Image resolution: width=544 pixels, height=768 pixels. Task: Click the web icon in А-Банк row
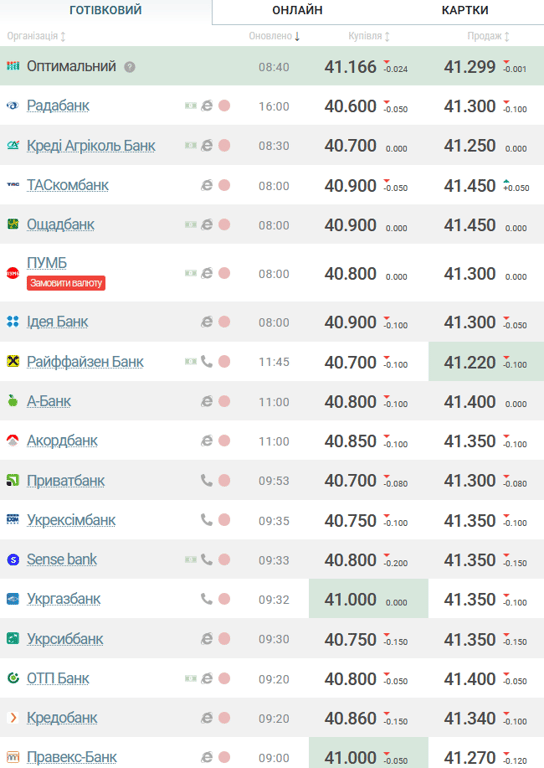[x=207, y=401]
